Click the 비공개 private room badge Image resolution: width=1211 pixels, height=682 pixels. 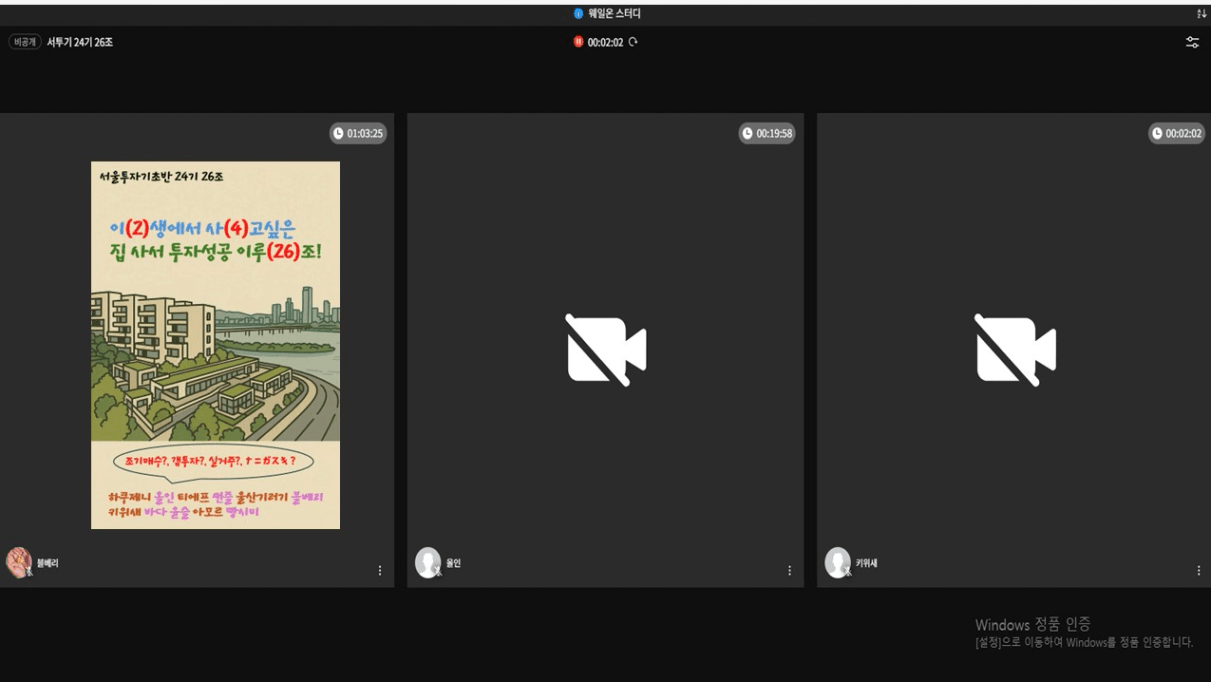coord(25,42)
